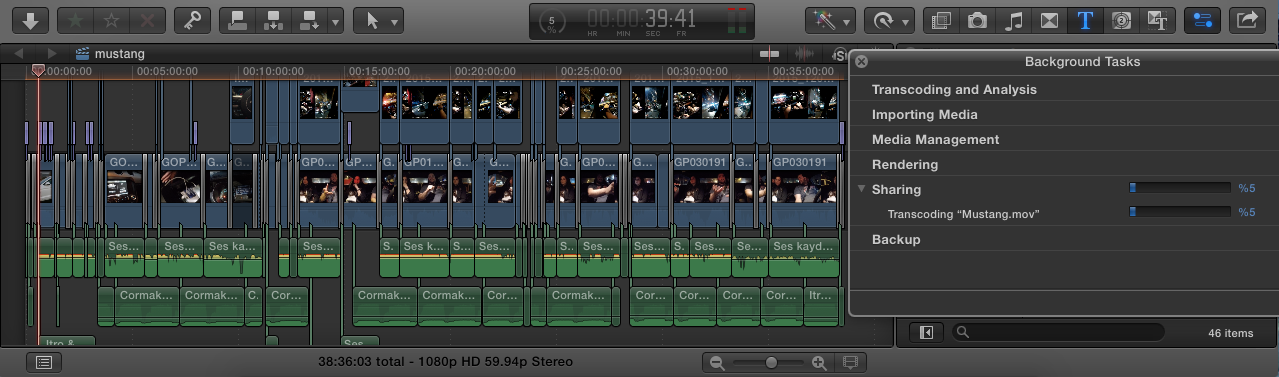Click the Mustang.mov transcoding progress bar
This screenshot has width=1279, height=377.
click(x=1180, y=212)
